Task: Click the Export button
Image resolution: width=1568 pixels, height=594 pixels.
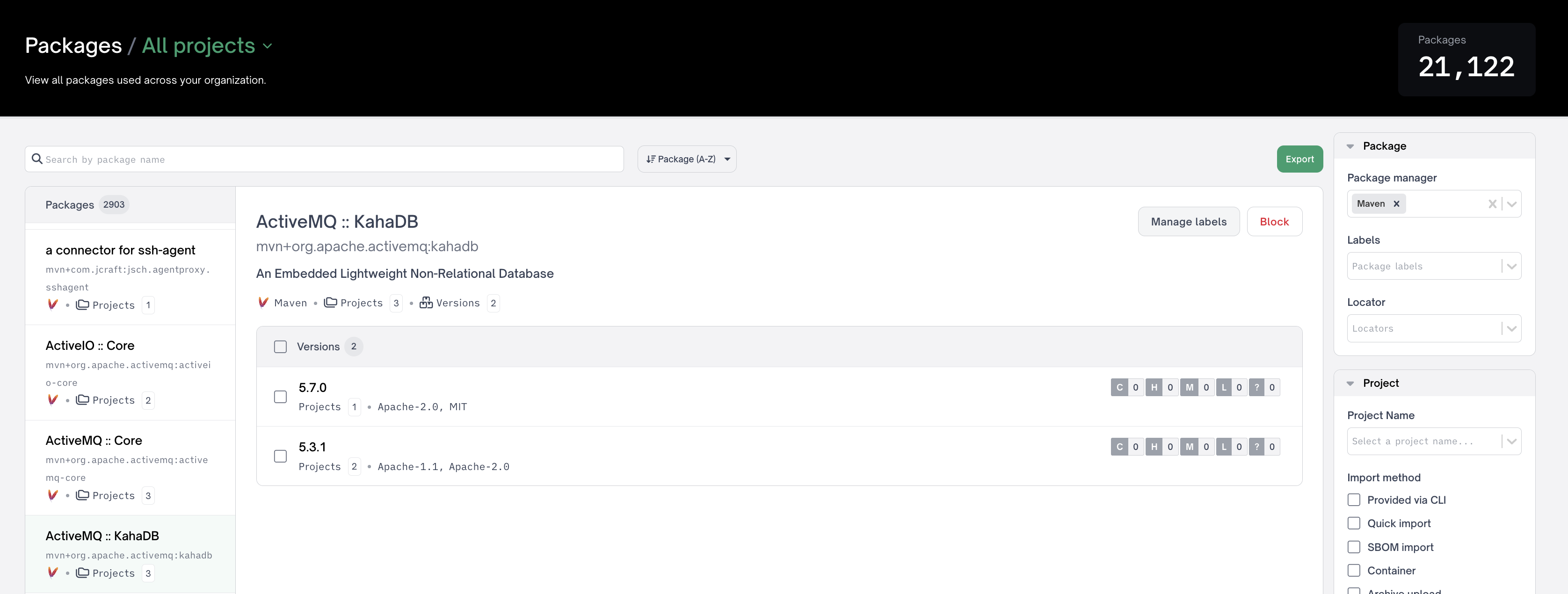Action: pyautogui.click(x=1299, y=159)
